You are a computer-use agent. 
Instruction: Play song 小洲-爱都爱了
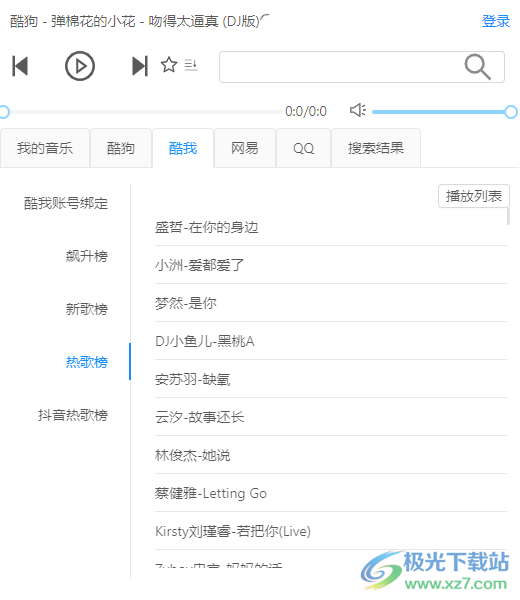tap(331, 265)
